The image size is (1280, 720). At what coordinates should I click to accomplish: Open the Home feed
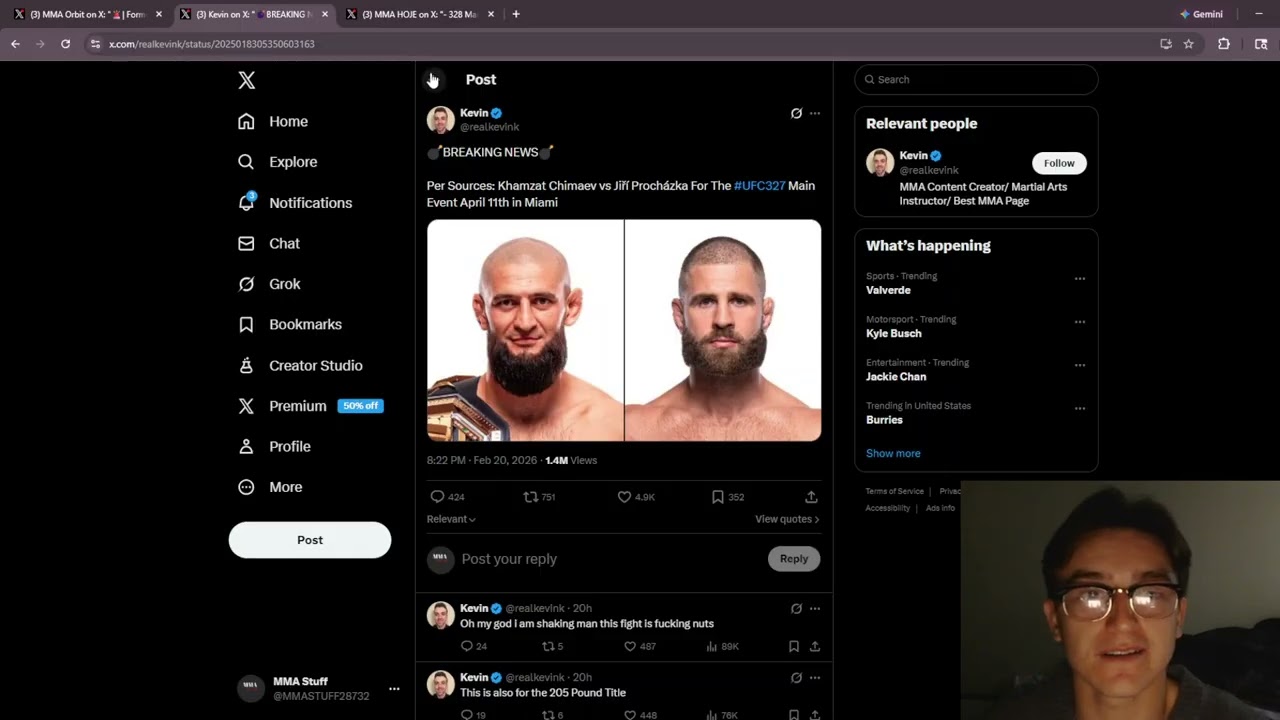tap(273, 121)
